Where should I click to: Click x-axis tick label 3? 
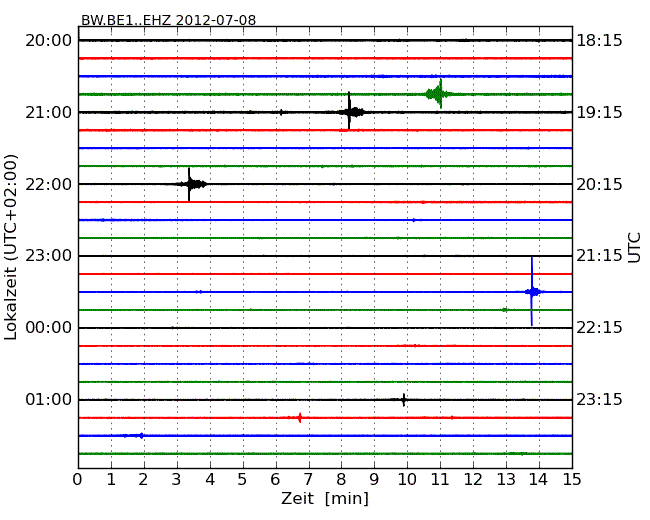pos(177,479)
